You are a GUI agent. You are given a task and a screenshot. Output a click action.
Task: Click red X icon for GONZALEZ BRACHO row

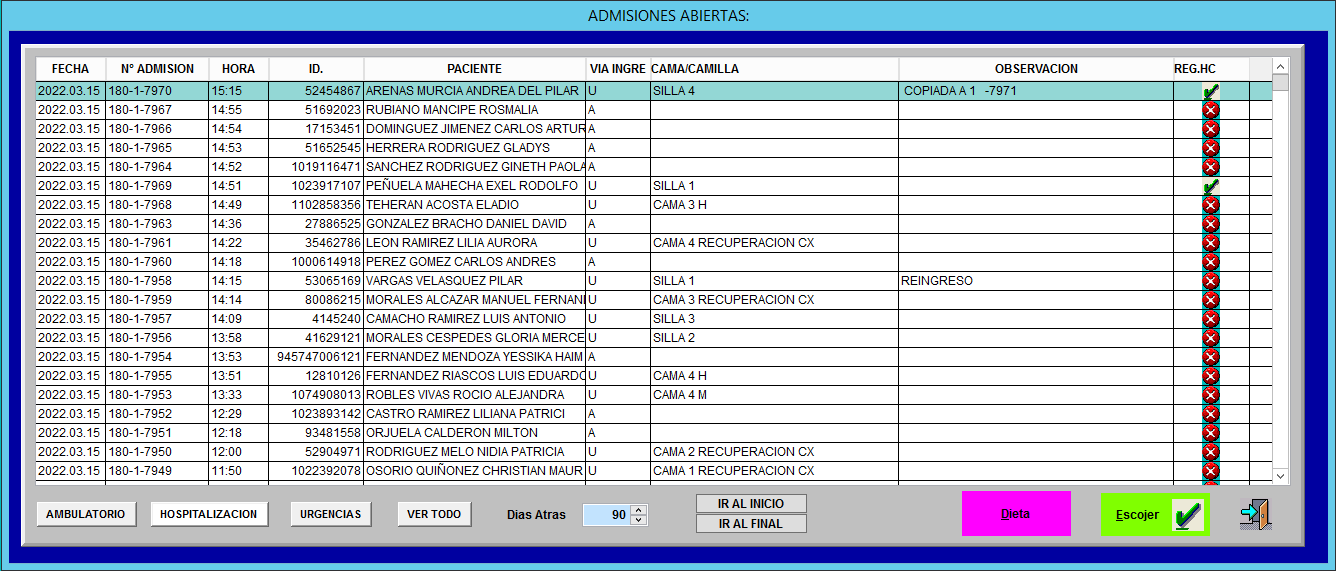(x=1210, y=224)
